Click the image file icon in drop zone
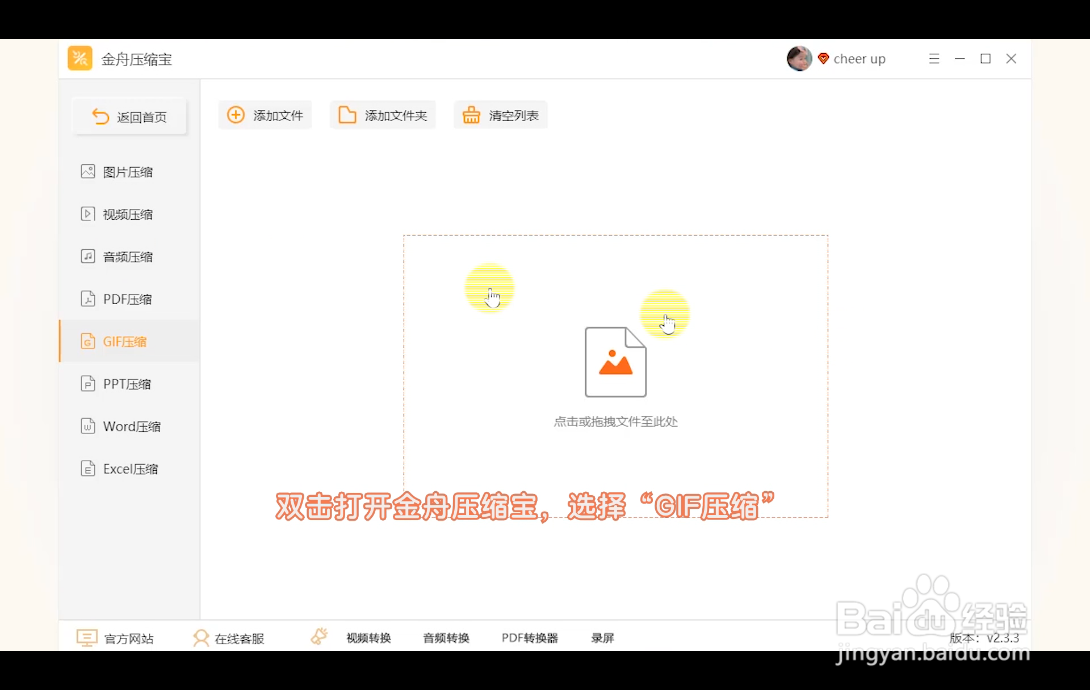The height and width of the screenshot is (690, 1090). point(615,362)
